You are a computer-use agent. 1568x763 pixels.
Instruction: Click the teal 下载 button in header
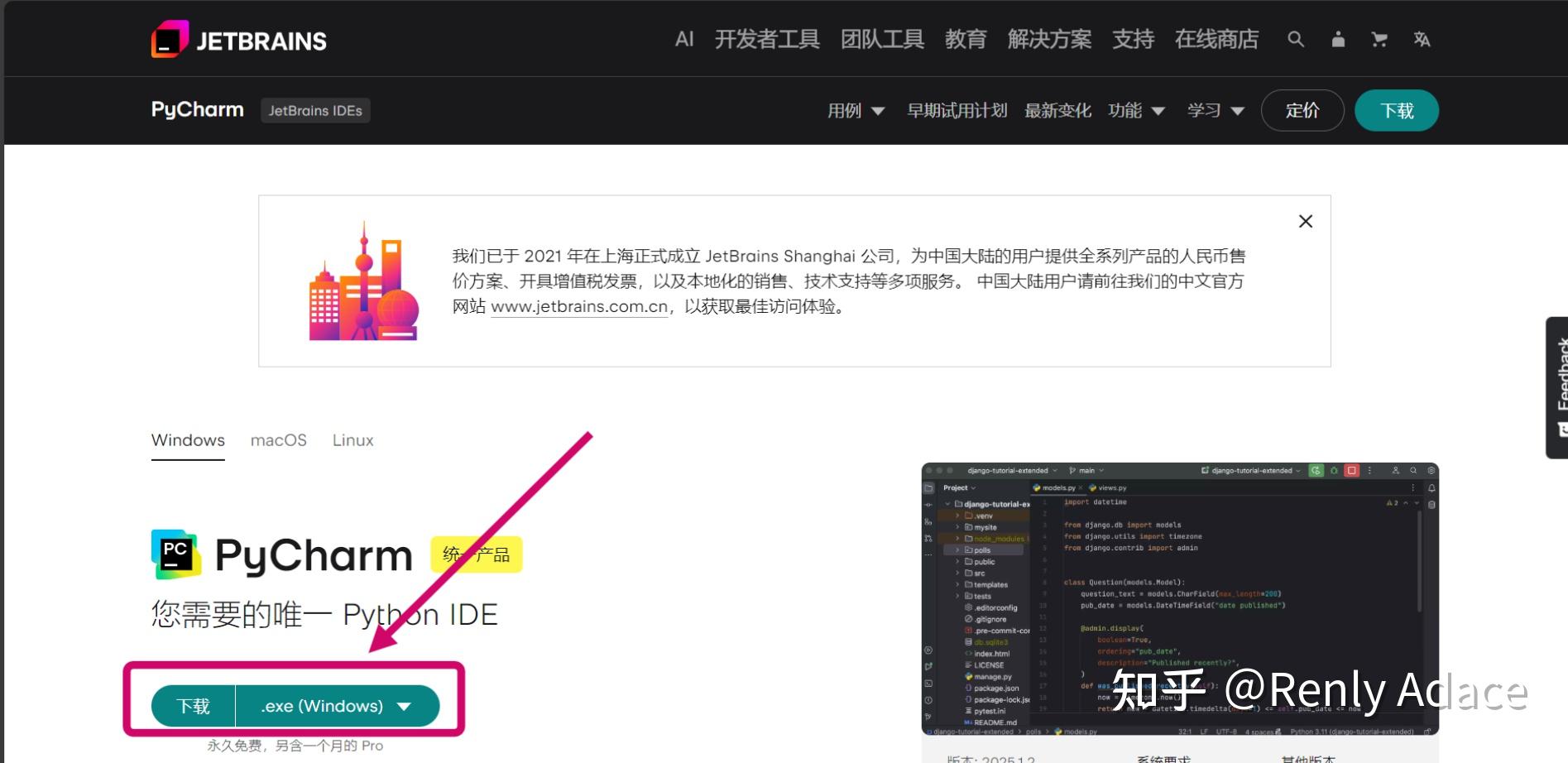click(1396, 110)
